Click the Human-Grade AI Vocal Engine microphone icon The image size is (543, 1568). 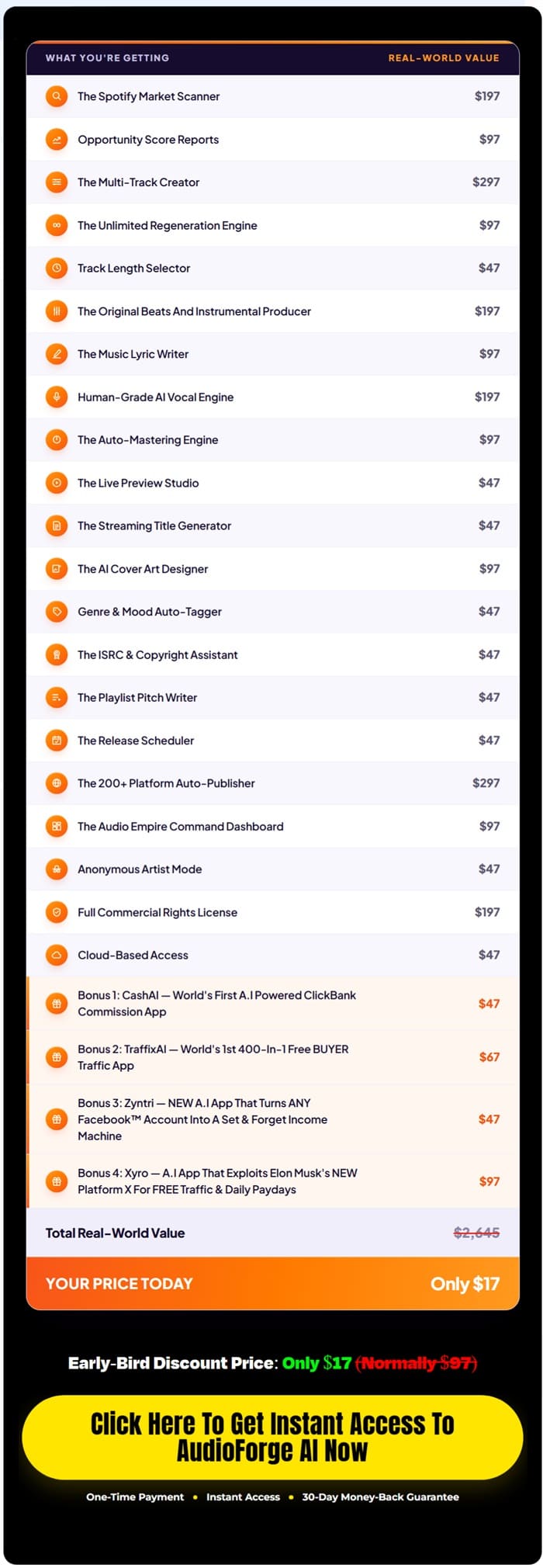(57, 397)
